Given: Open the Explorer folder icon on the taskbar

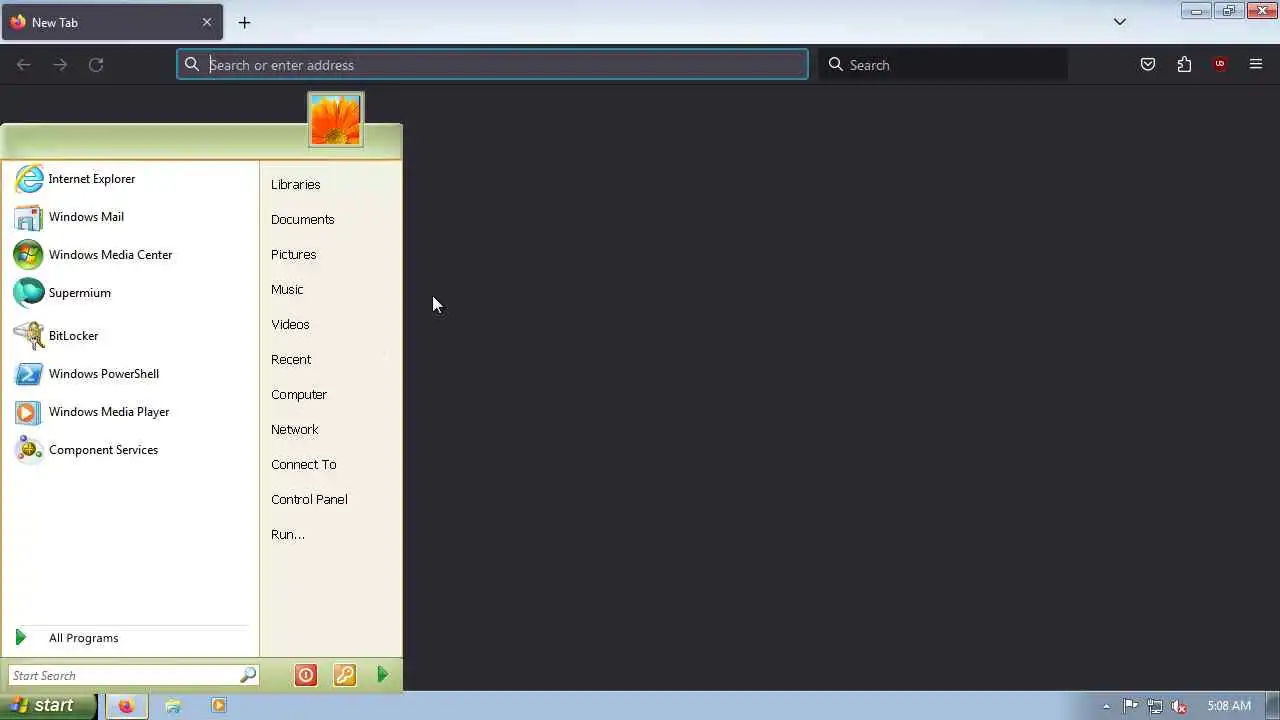Looking at the screenshot, I should [173, 706].
